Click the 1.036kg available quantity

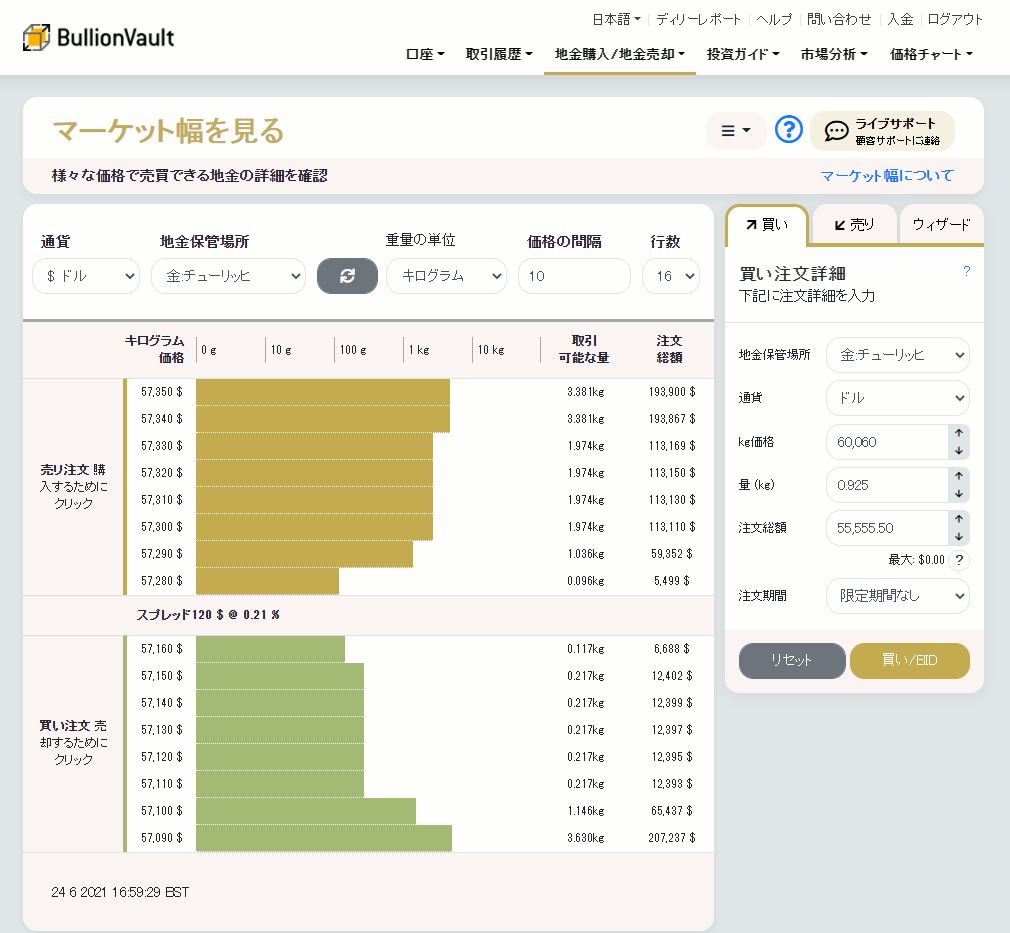[x=586, y=554]
